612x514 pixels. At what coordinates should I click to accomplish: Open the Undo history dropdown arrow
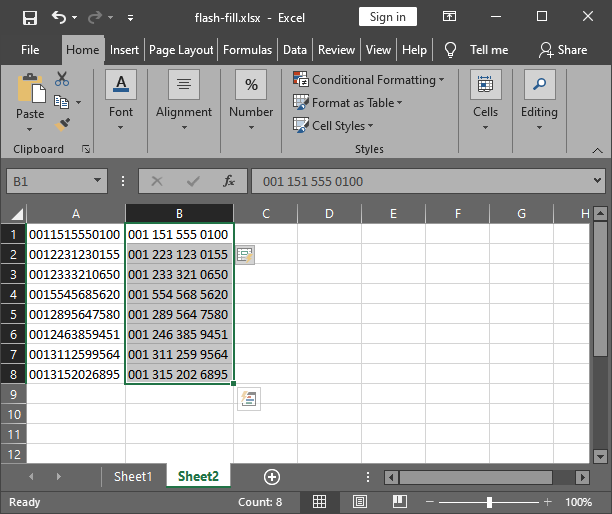click(x=74, y=18)
